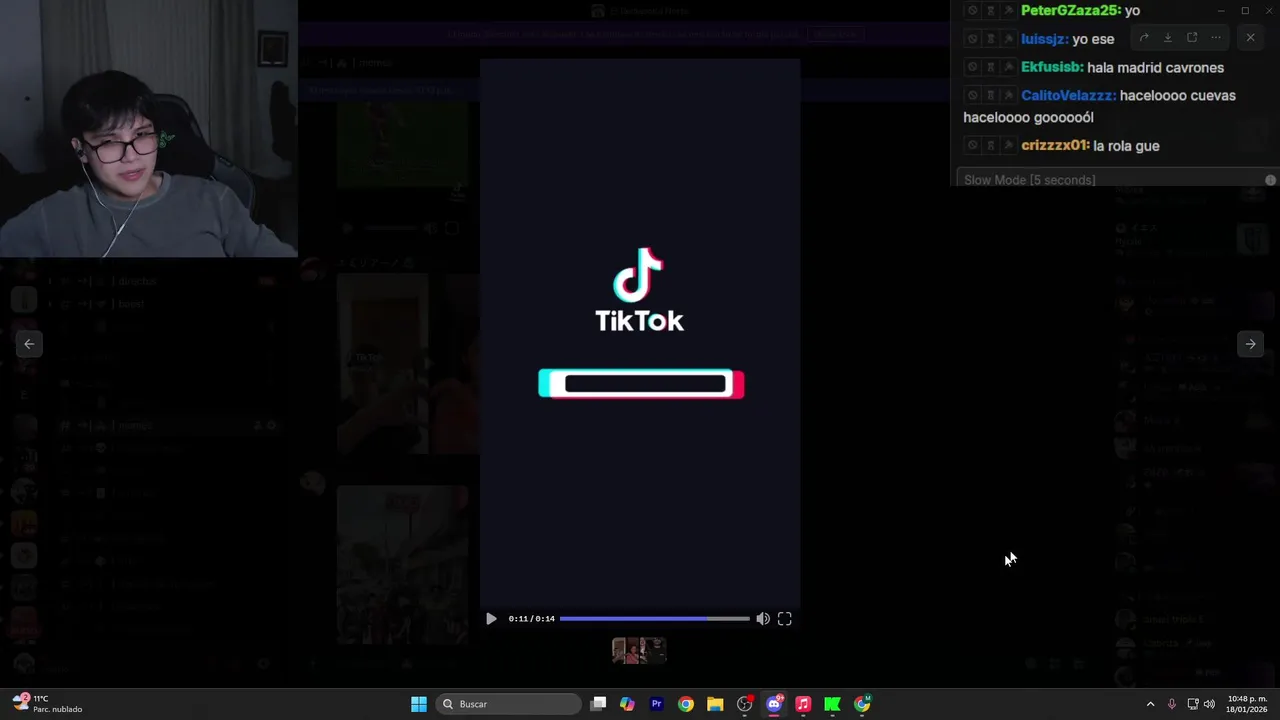Screen dimensions: 1280x720
Task: Click the timeout hourglass beside CalitoVelazzz
Action: point(990,95)
